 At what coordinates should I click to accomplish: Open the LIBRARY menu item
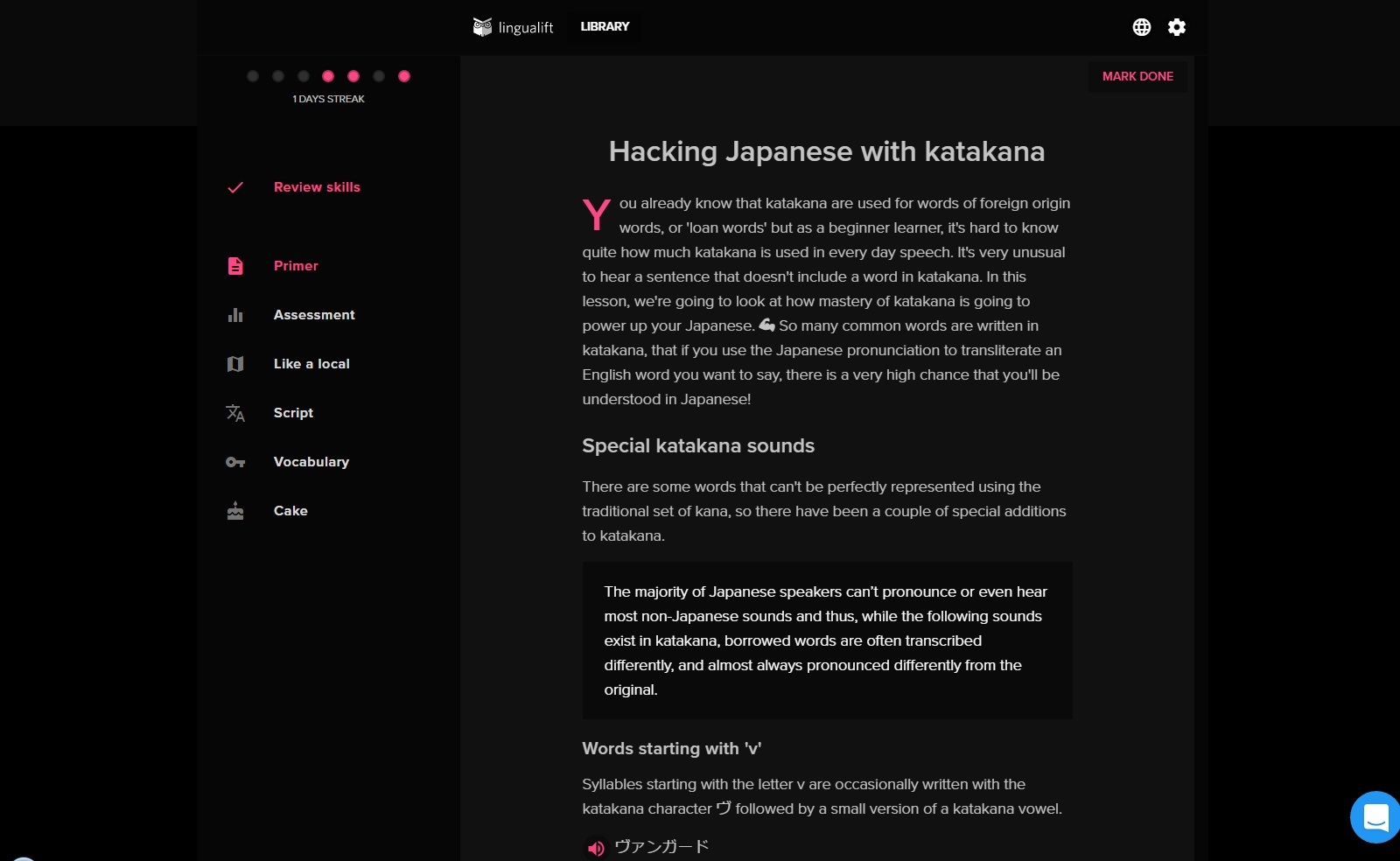click(605, 26)
